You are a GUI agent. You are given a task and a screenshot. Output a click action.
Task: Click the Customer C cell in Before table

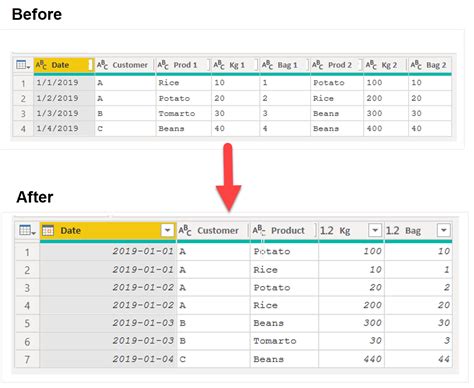125,129
